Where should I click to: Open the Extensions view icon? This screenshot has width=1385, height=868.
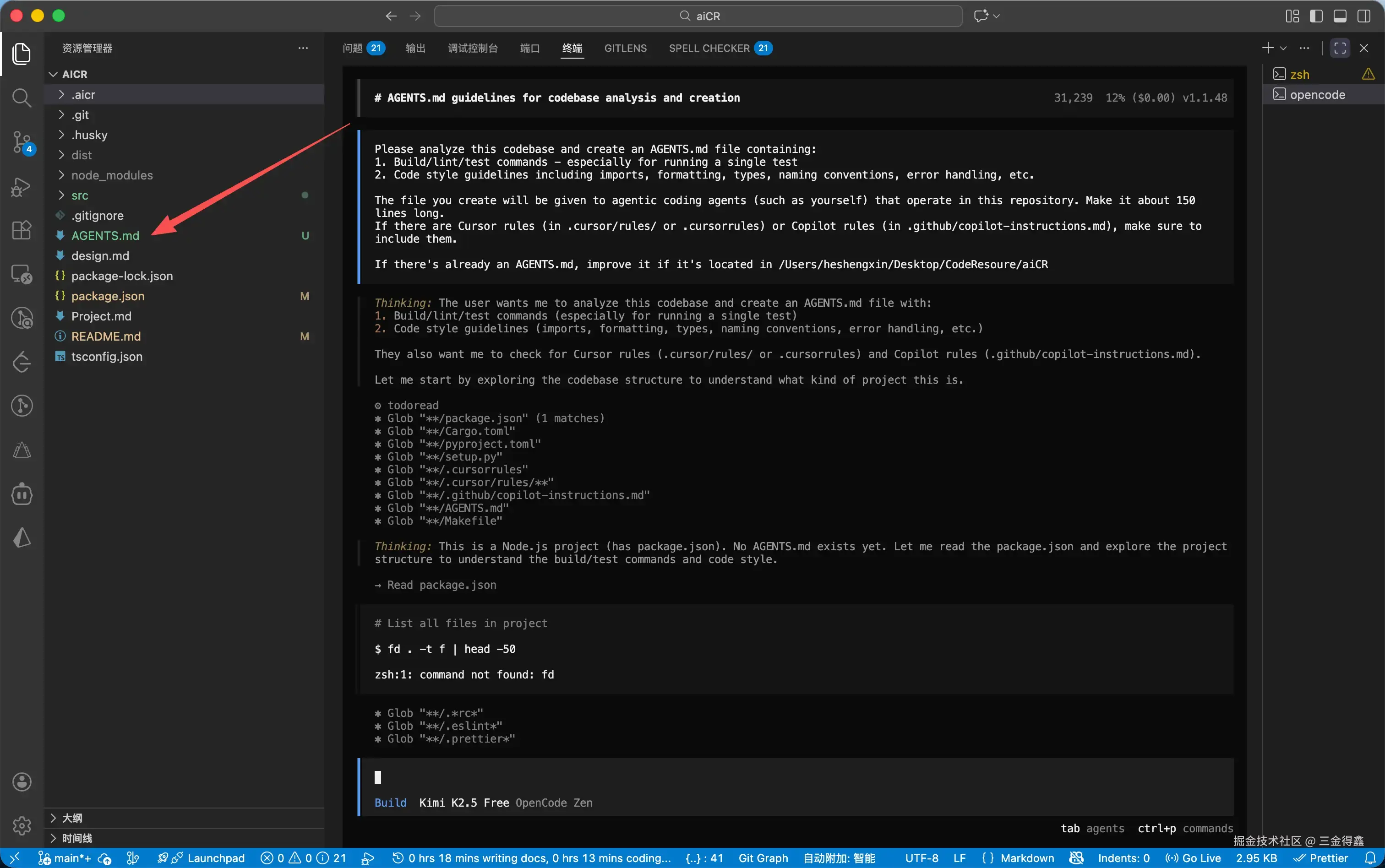[21, 230]
